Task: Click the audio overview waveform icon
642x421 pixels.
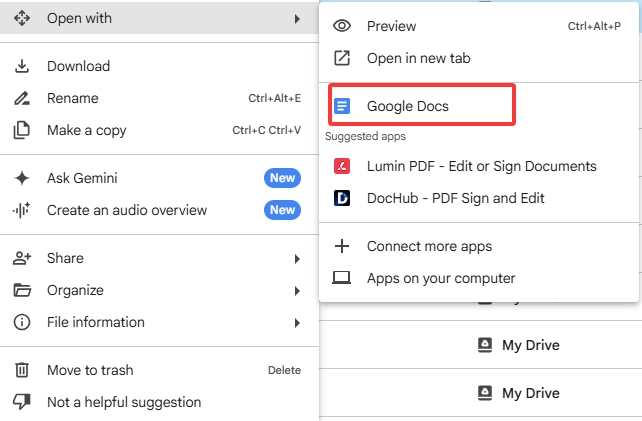Action: click(x=22, y=210)
